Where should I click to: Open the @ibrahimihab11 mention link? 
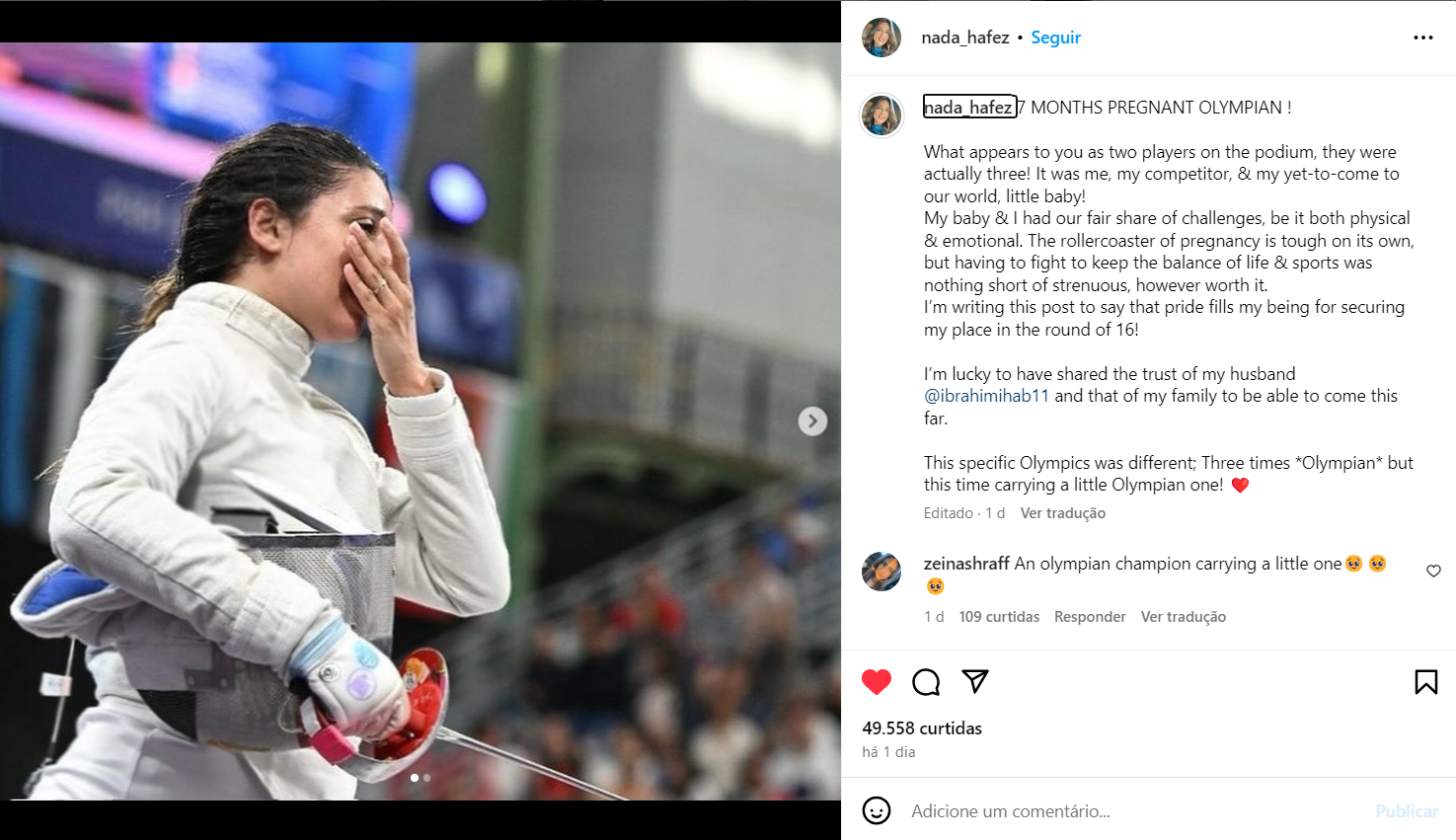pos(986,396)
